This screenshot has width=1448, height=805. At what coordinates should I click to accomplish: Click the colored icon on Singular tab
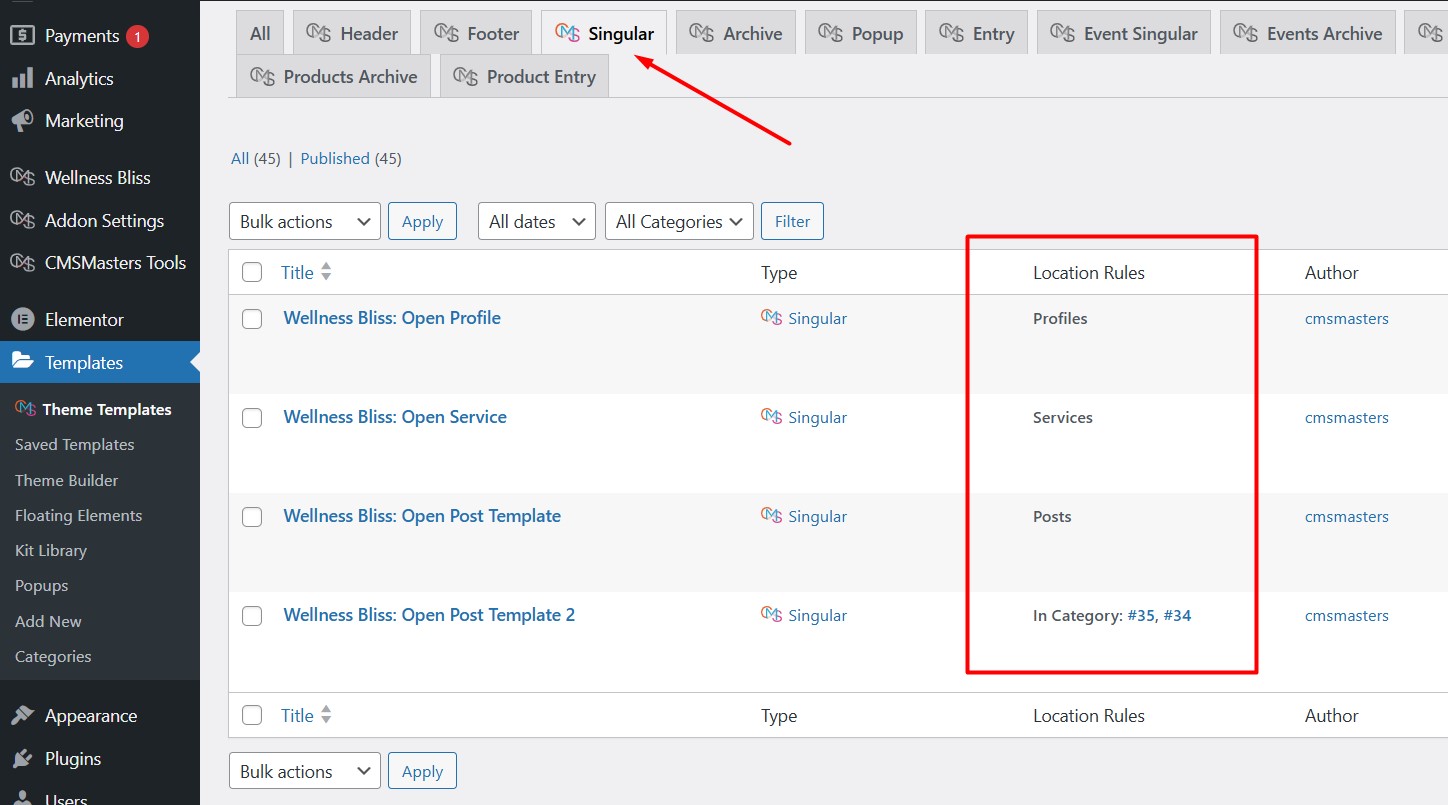pyautogui.click(x=567, y=33)
